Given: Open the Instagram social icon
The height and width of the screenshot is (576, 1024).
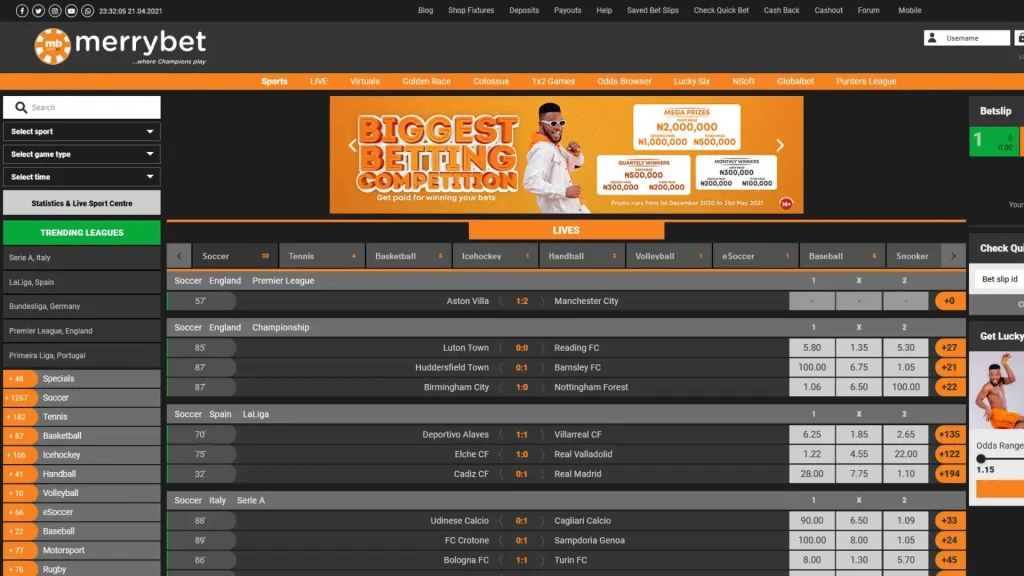Looking at the screenshot, I should tap(55, 11).
